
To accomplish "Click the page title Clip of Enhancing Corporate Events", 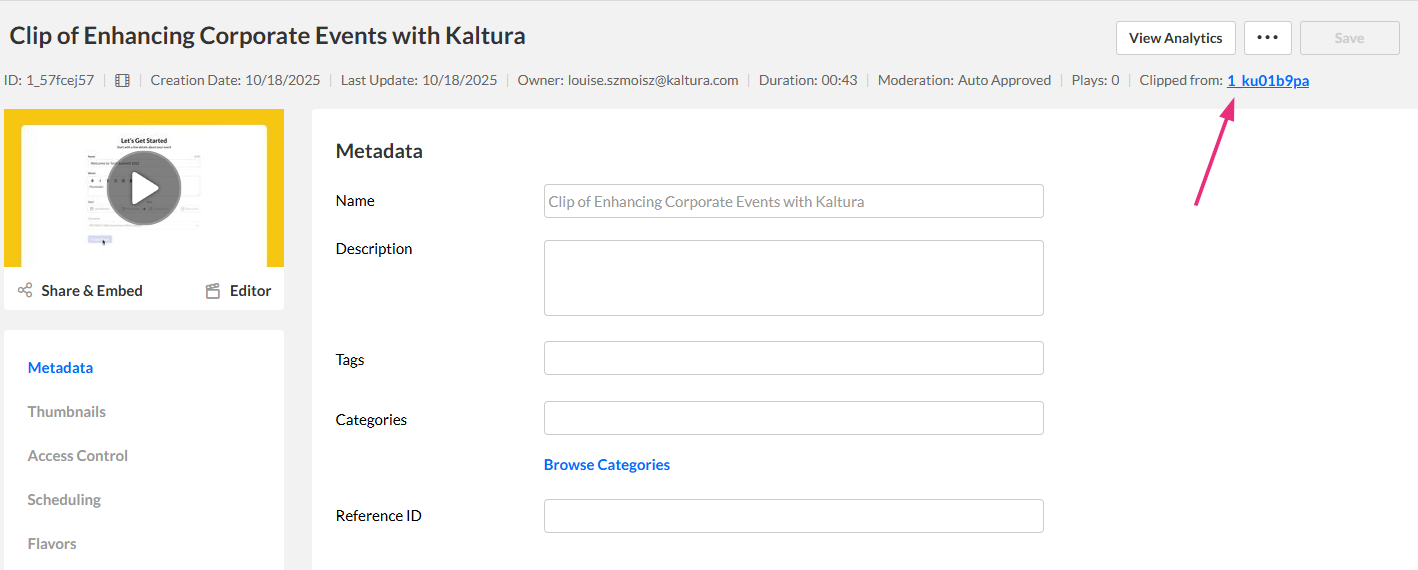I will pos(267,36).
